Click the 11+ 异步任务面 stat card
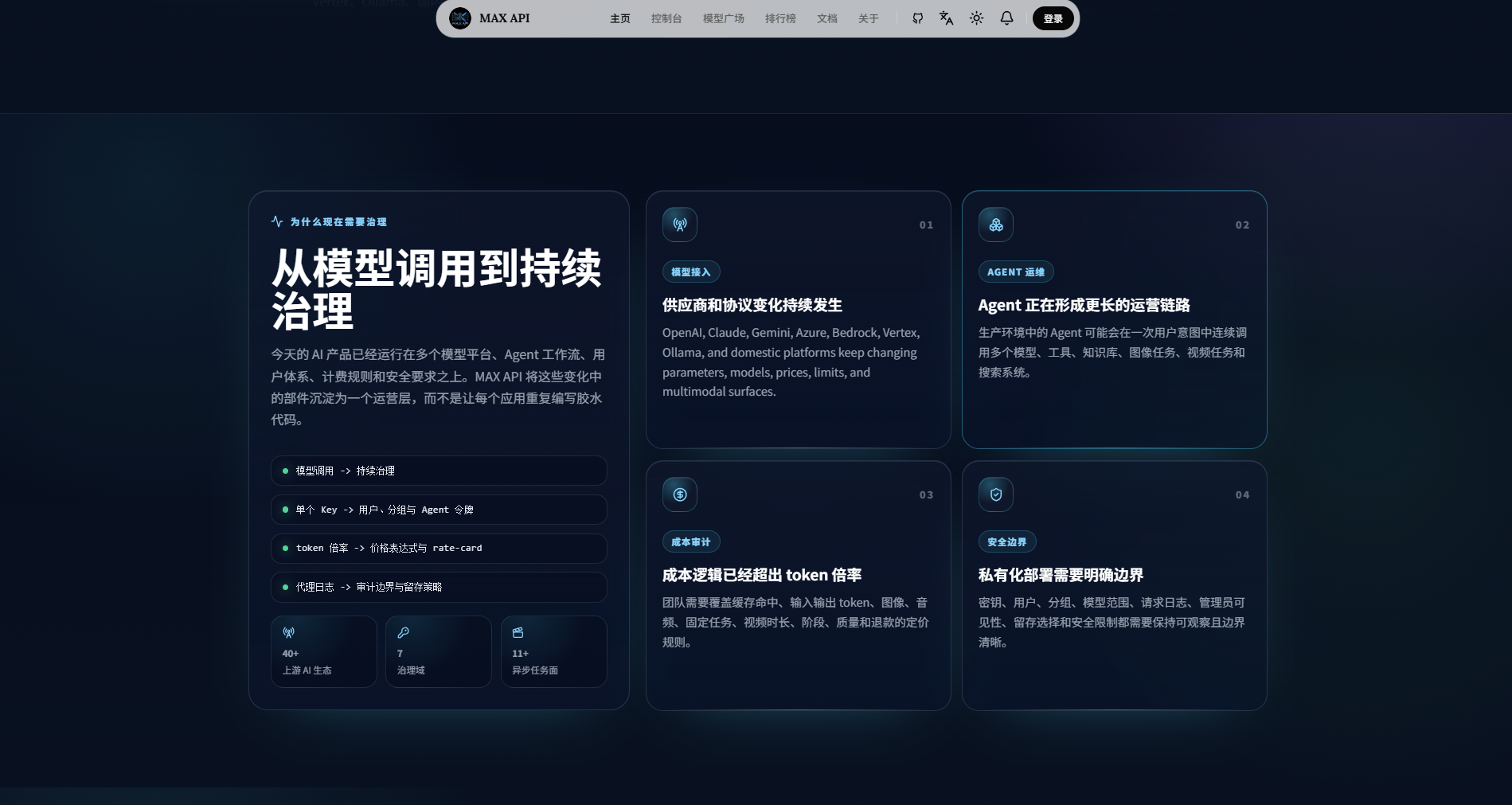Image resolution: width=1512 pixels, height=805 pixels. pyautogui.click(x=553, y=651)
